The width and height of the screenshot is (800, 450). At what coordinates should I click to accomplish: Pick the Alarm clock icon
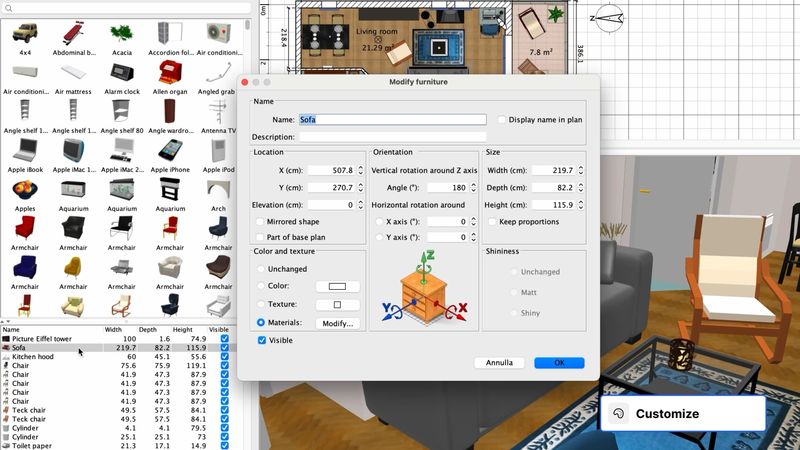pyautogui.click(x=121, y=72)
